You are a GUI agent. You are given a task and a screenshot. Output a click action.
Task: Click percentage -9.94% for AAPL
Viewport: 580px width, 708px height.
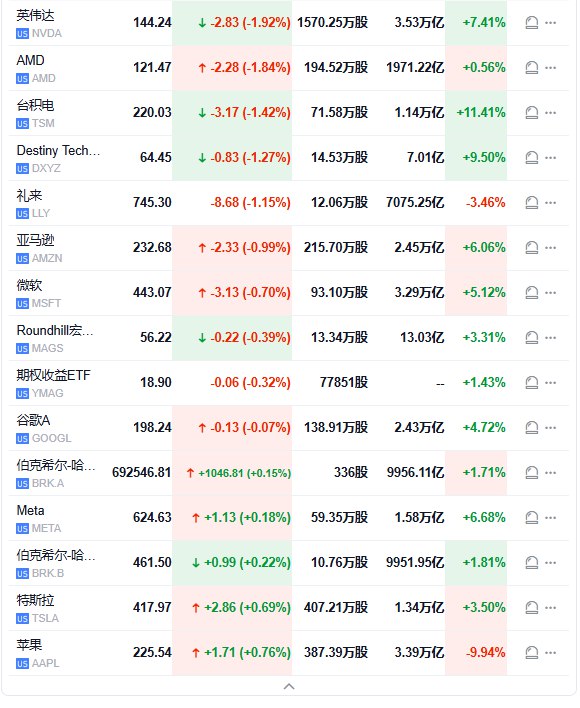pyautogui.click(x=486, y=653)
